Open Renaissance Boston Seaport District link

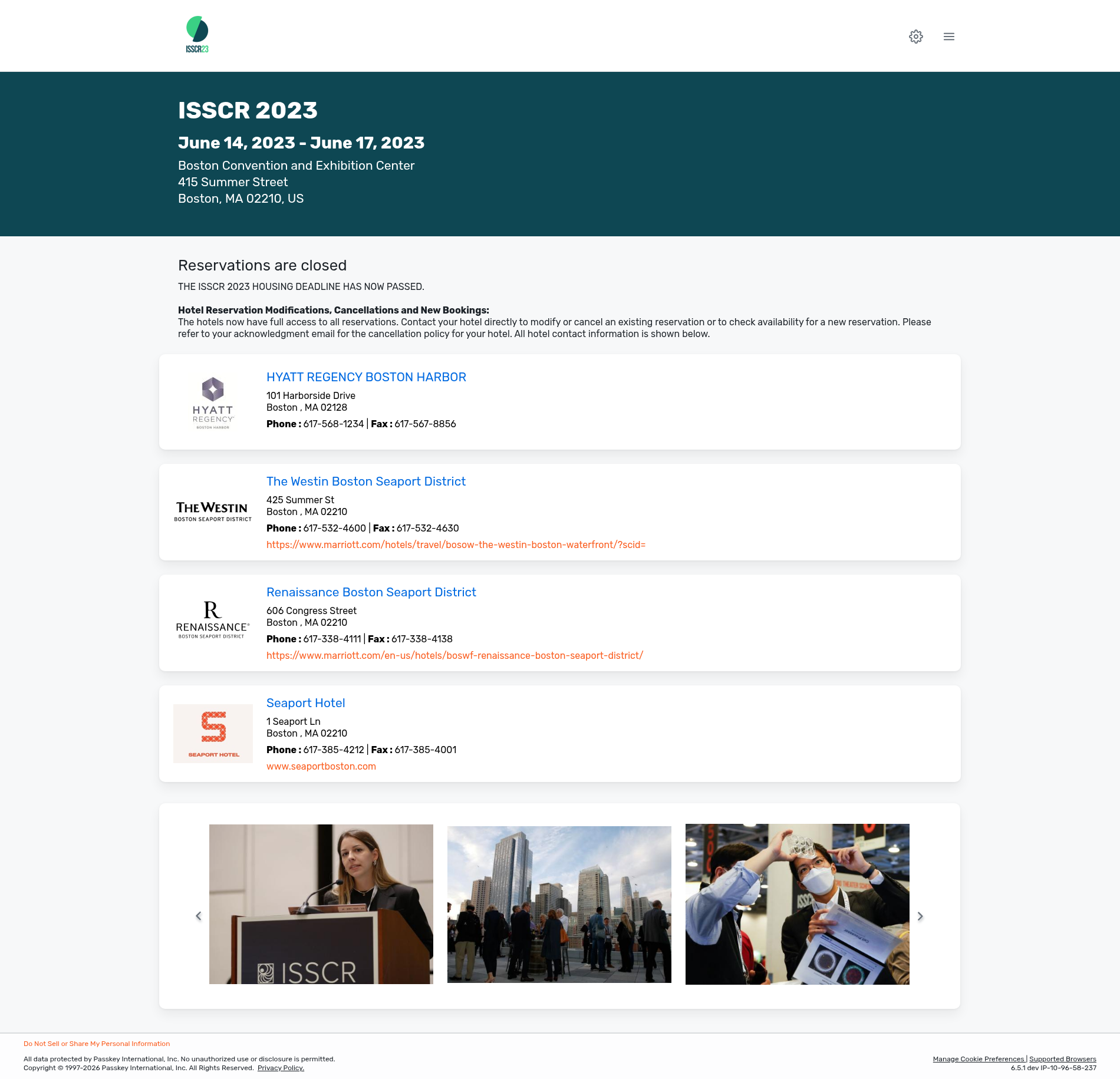coord(371,592)
